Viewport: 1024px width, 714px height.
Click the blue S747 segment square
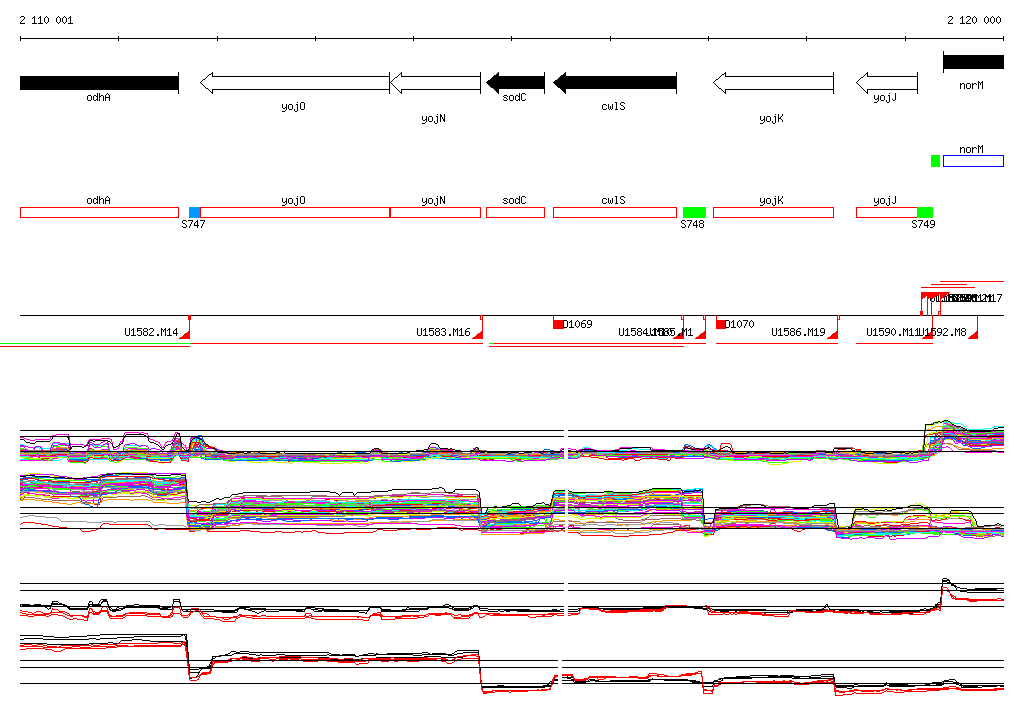[x=195, y=212]
